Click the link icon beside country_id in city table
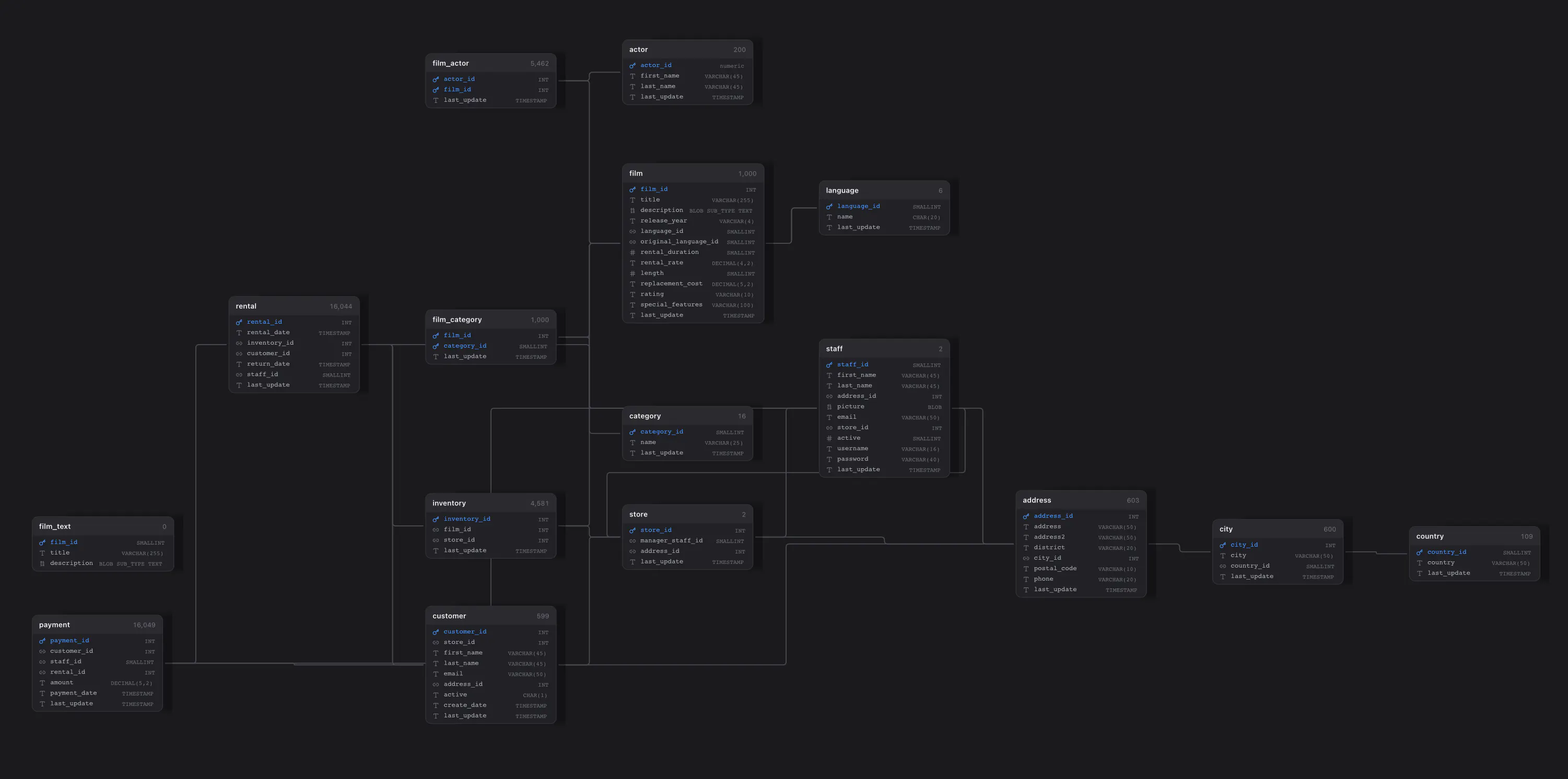Image resolution: width=1568 pixels, height=779 pixels. pyautogui.click(x=1223, y=566)
